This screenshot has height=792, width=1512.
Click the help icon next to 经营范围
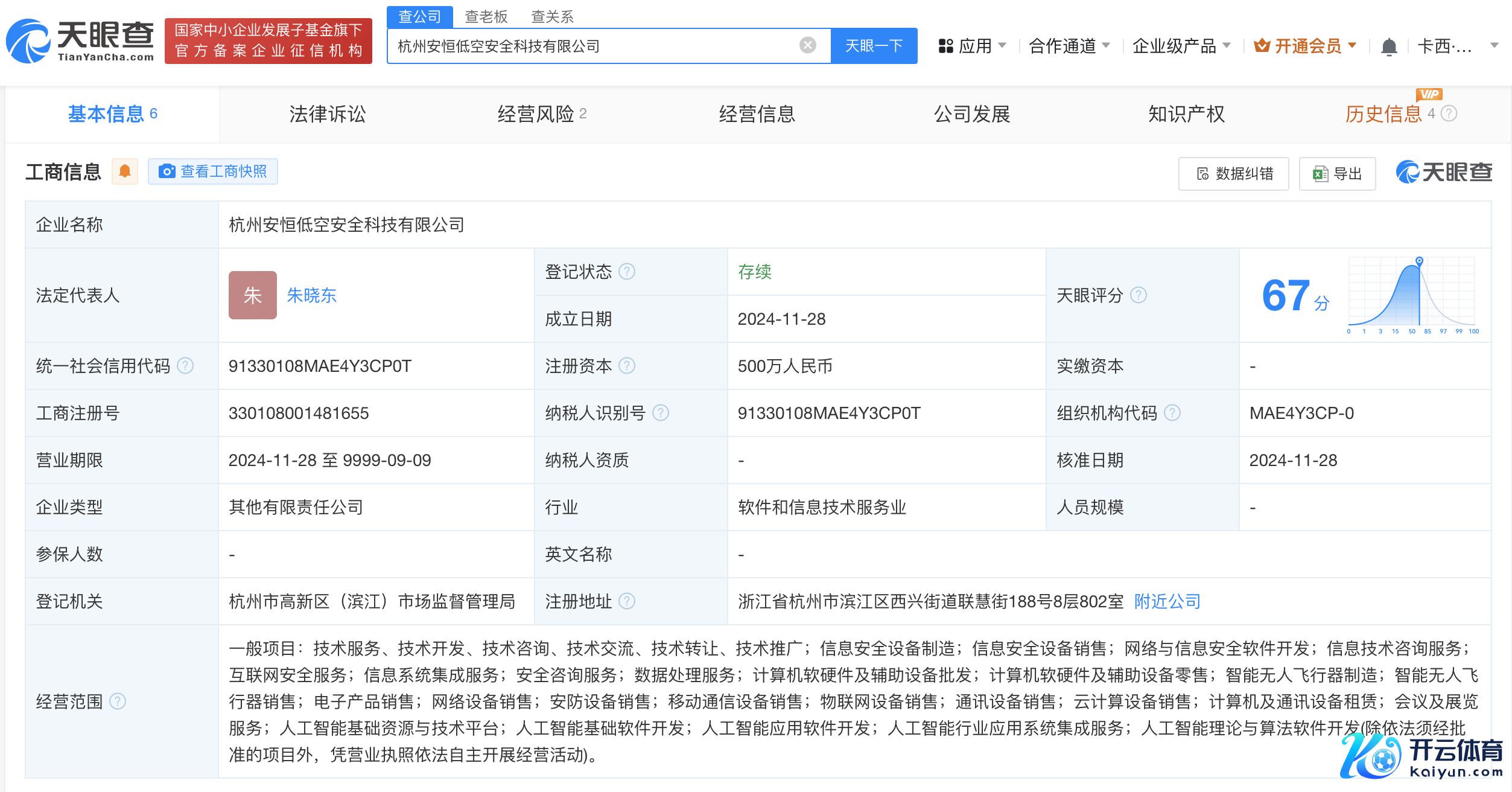(118, 701)
